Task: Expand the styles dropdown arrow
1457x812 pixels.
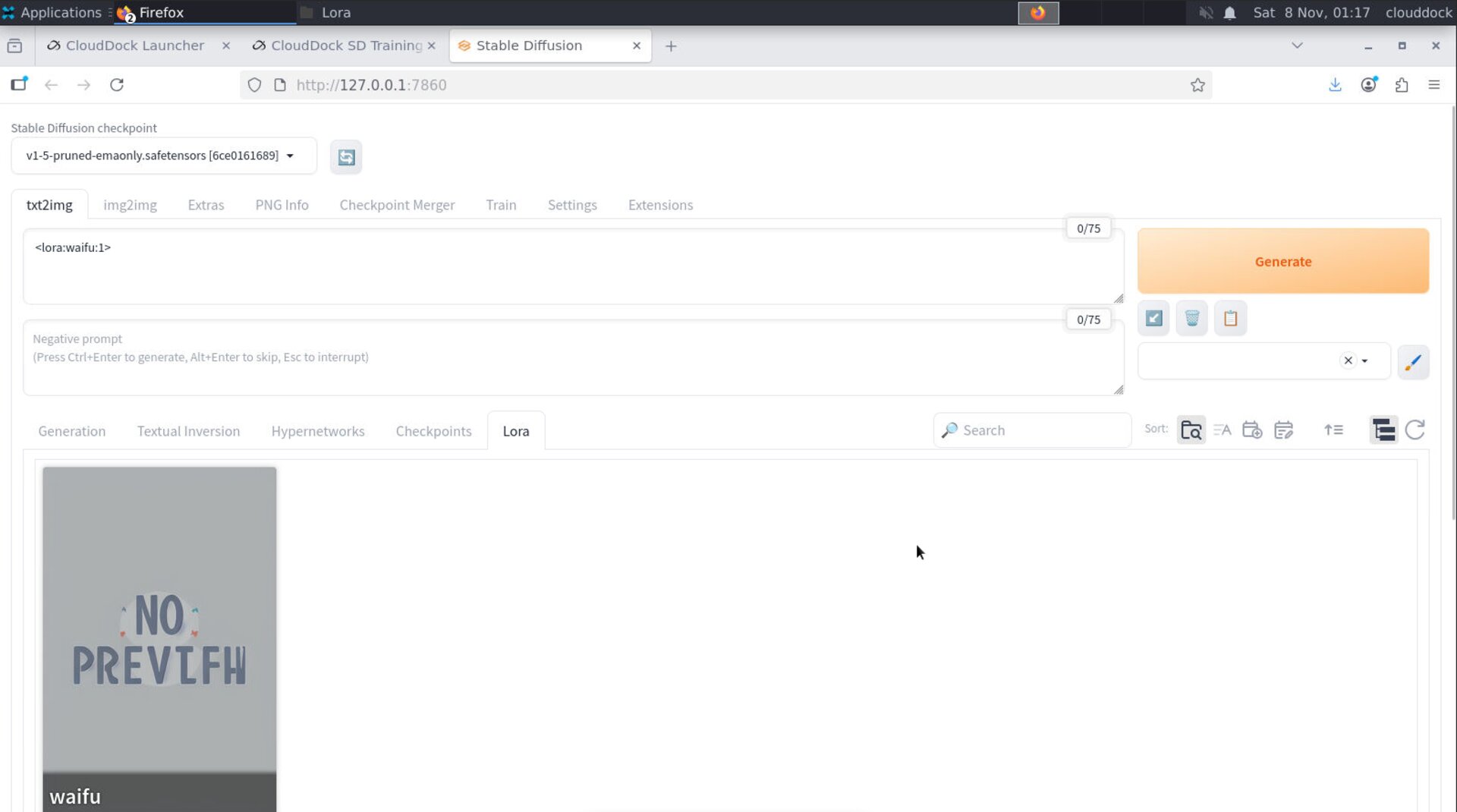Action: coord(1365,361)
